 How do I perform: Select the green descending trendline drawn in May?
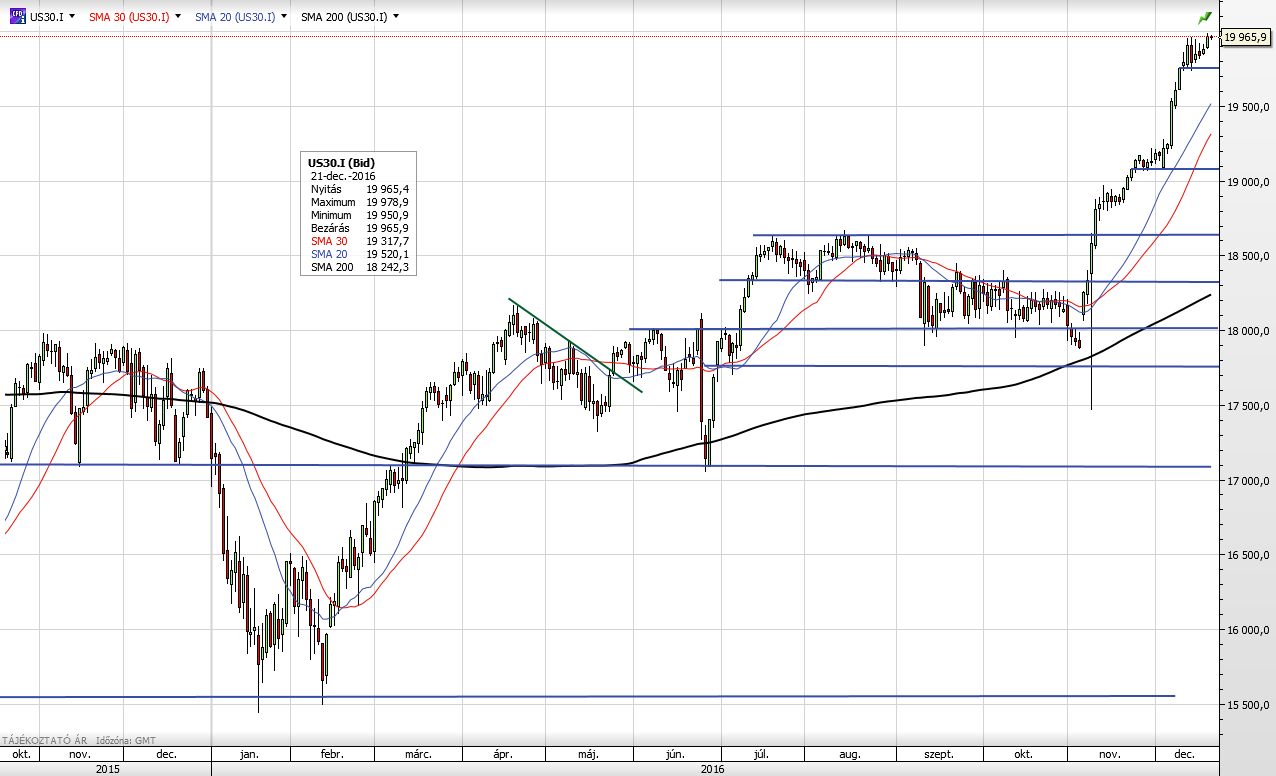(x=575, y=345)
